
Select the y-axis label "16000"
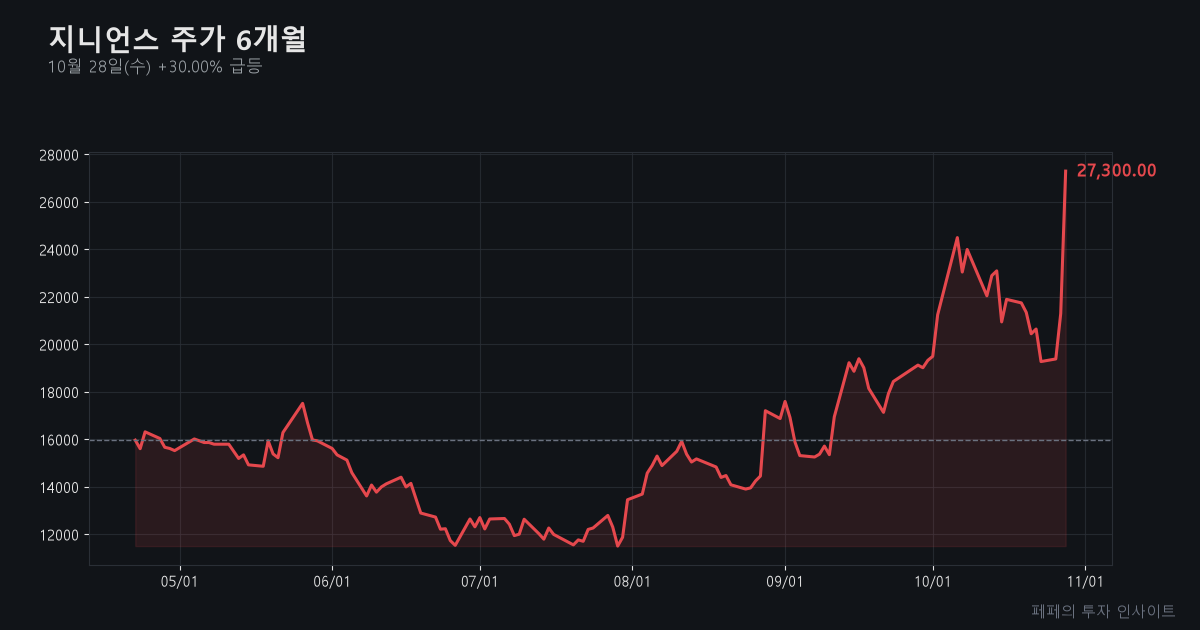point(59,440)
